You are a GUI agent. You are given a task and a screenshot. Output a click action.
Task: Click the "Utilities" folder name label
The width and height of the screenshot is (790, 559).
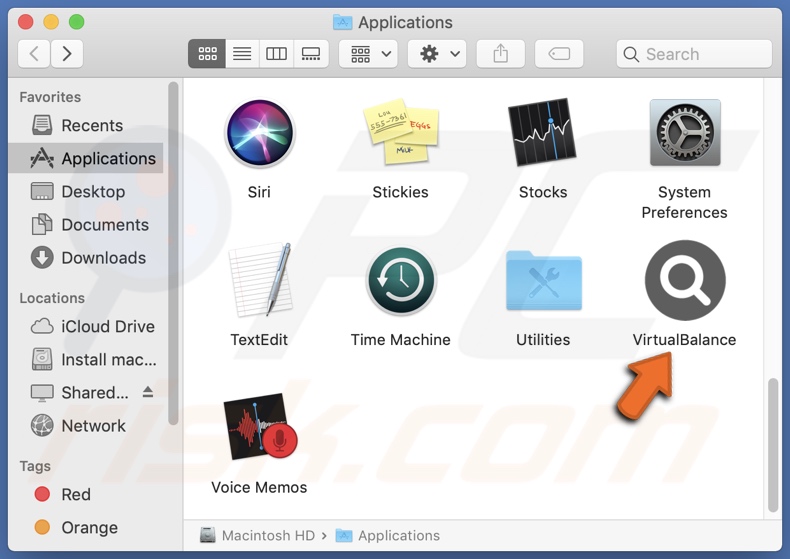(543, 340)
